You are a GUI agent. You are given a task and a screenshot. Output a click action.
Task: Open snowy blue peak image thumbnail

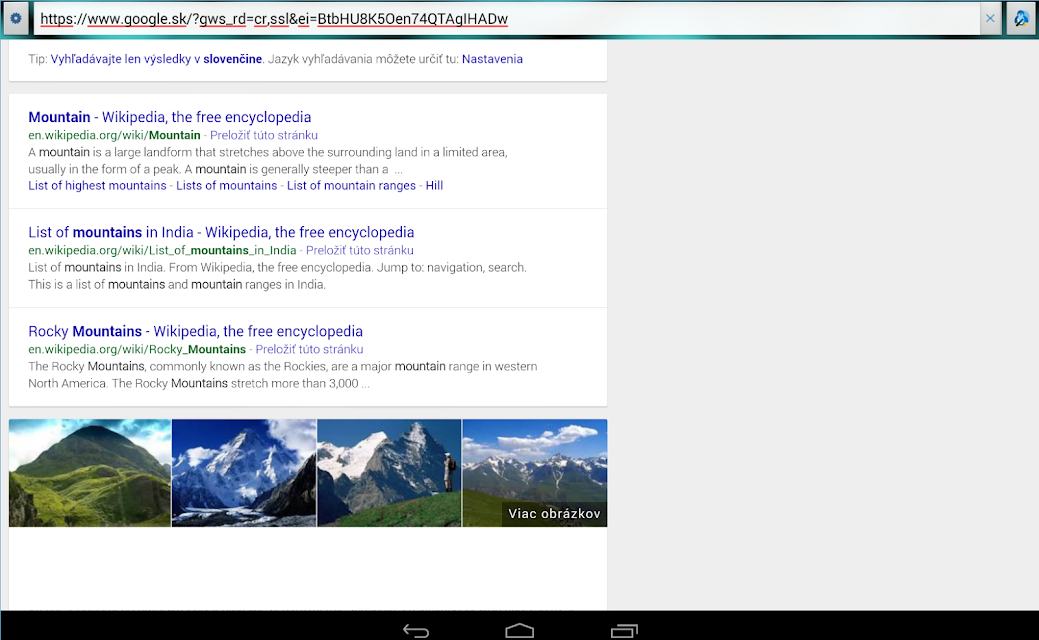click(244, 473)
